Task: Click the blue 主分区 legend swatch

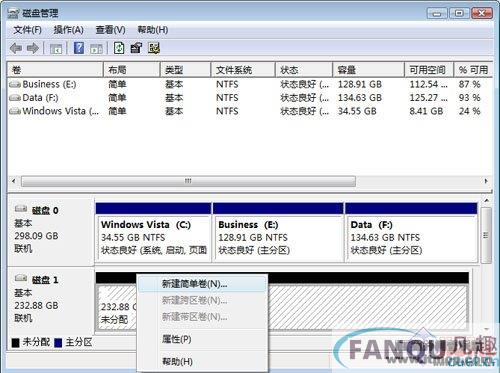Action: [58, 343]
